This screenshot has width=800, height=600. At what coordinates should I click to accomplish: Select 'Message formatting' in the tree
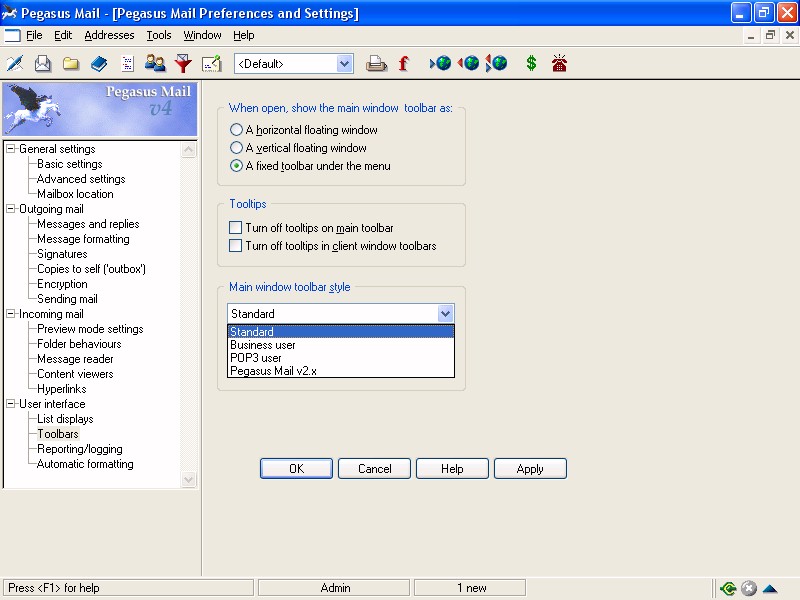click(84, 239)
